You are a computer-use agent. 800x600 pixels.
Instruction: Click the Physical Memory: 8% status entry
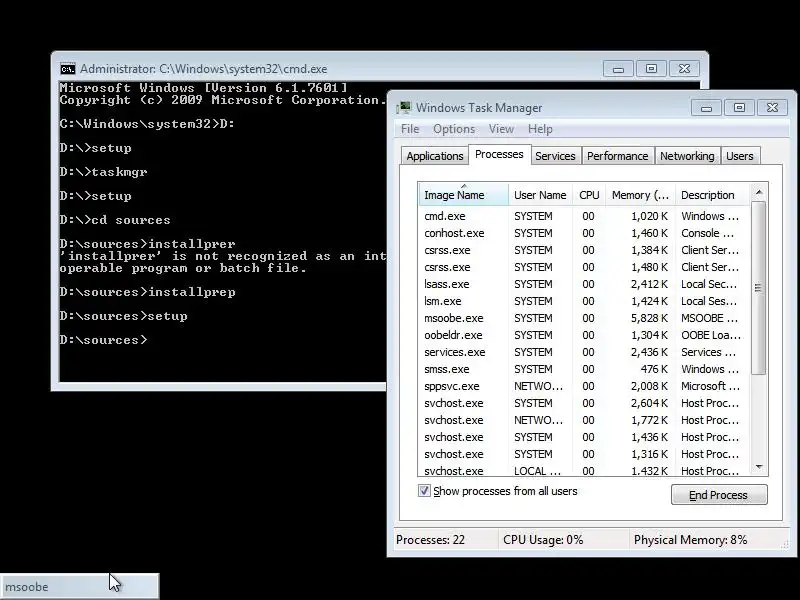(x=690, y=540)
